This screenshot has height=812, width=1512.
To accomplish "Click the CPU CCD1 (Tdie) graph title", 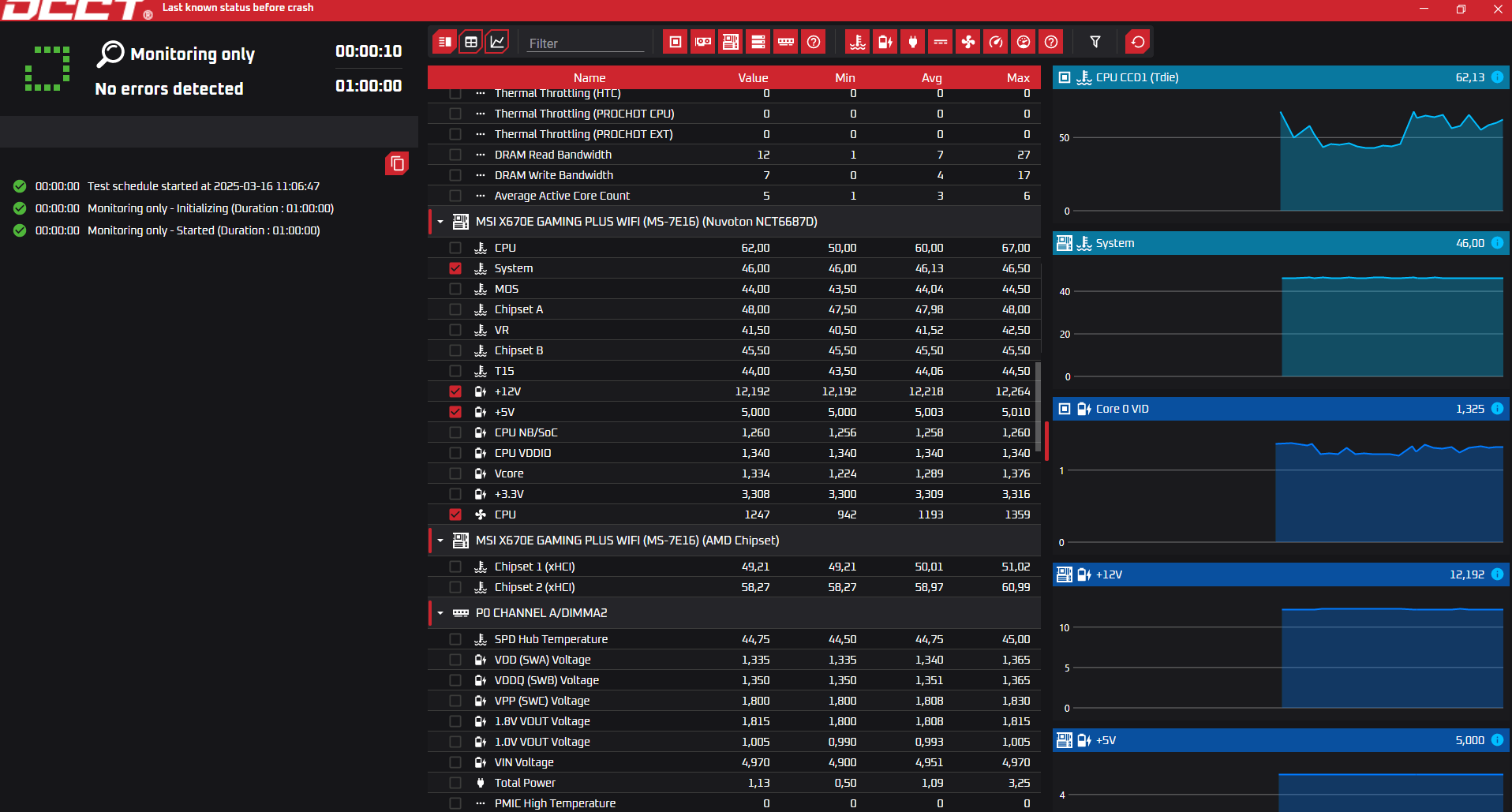I will pyautogui.click(x=1137, y=77).
